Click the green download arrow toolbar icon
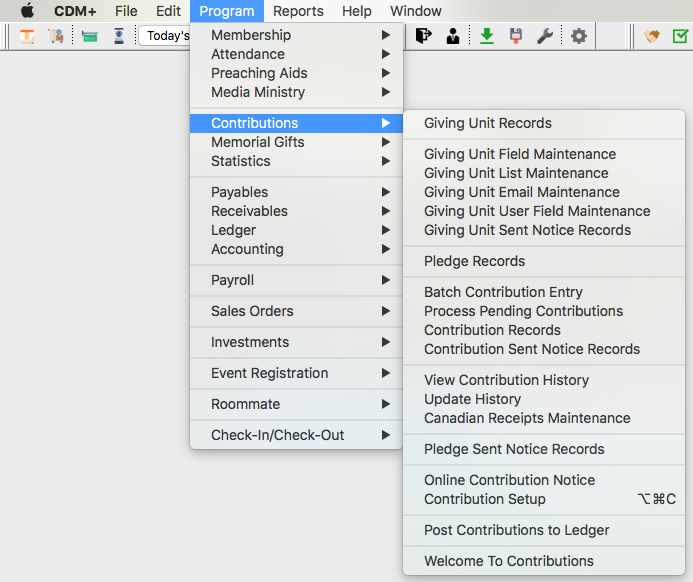 coord(487,36)
